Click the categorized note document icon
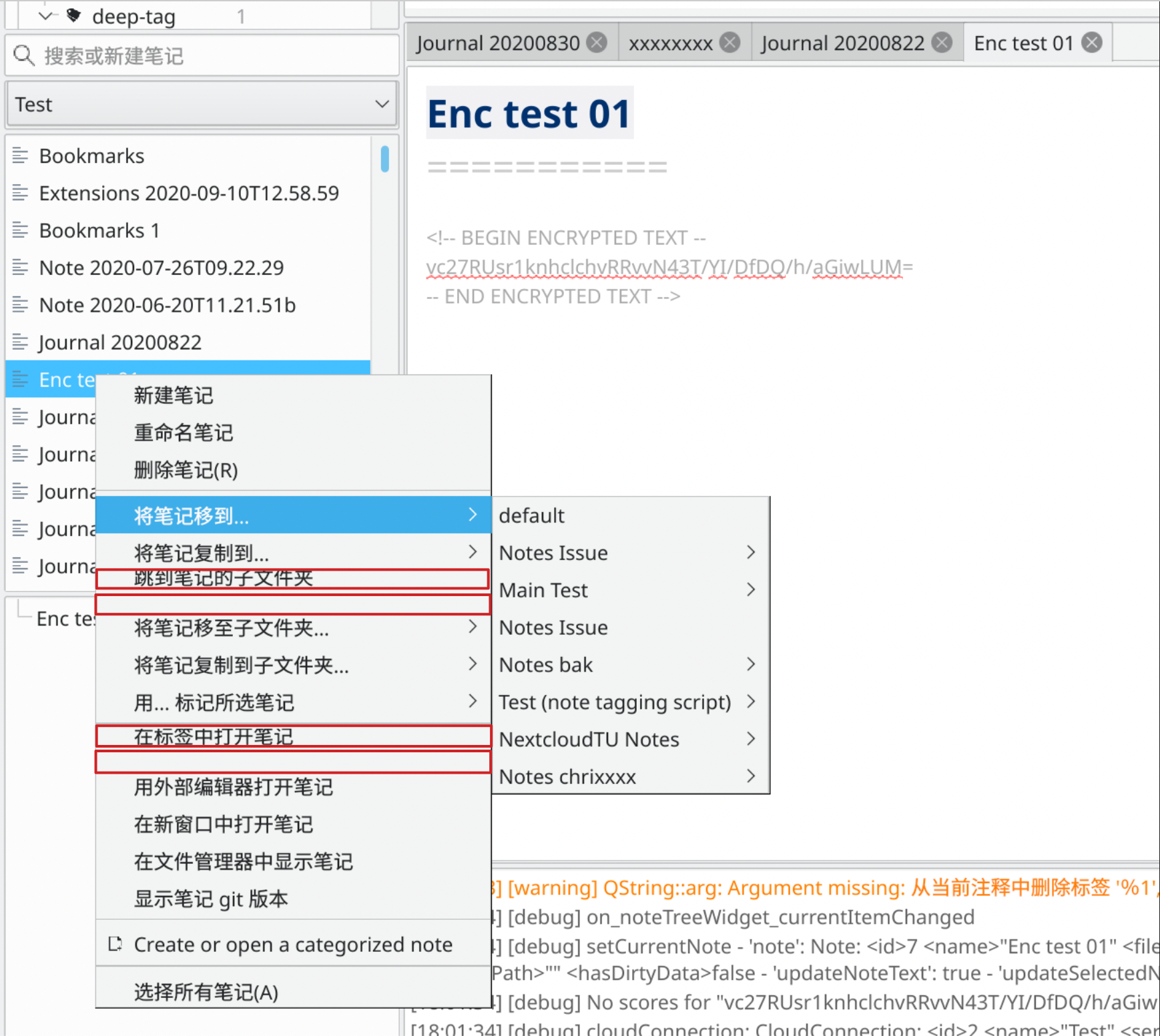Viewport: 1160px width, 1036px height. click(x=115, y=944)
